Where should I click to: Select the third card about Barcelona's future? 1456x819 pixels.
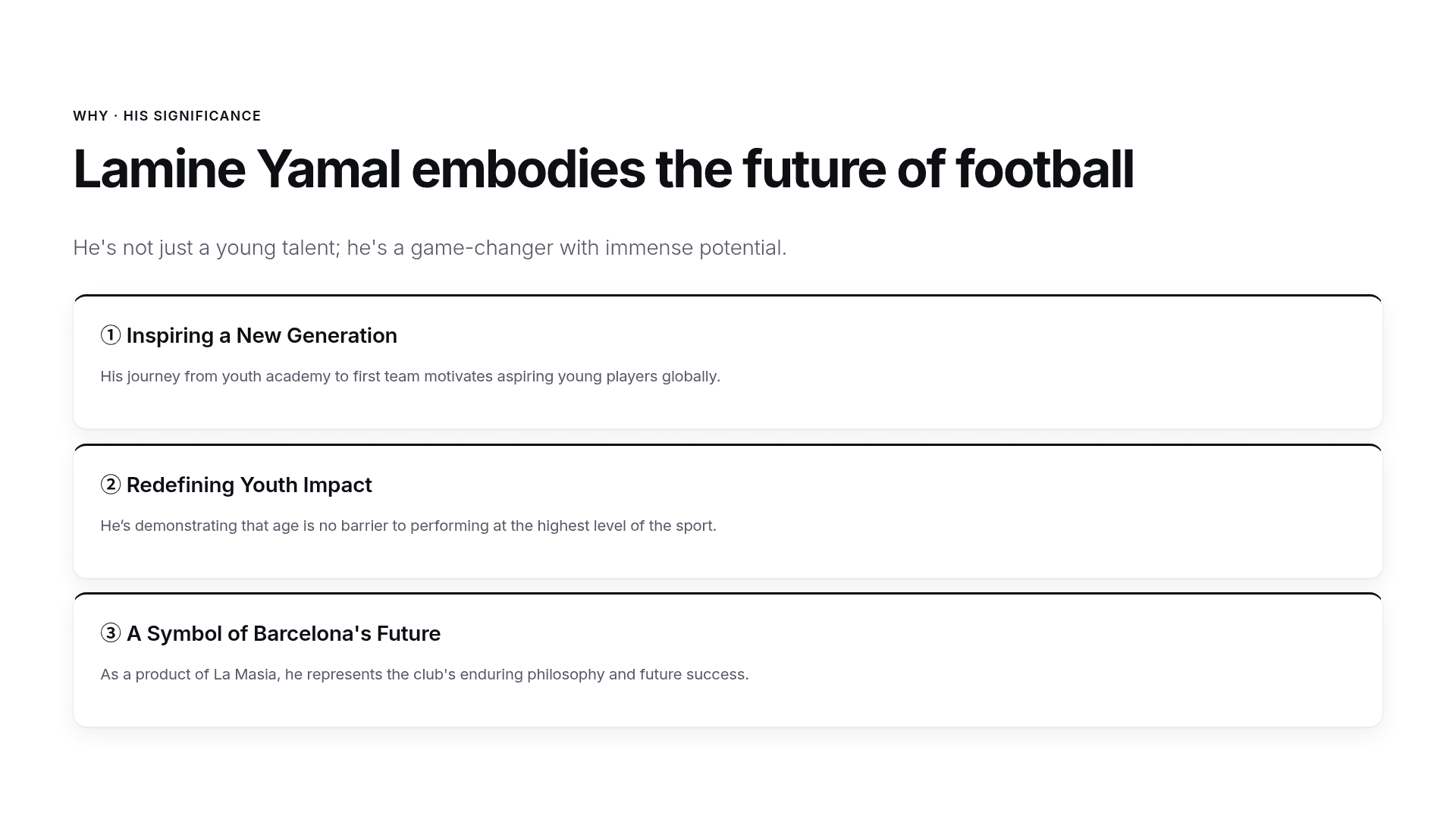(728, 660)
